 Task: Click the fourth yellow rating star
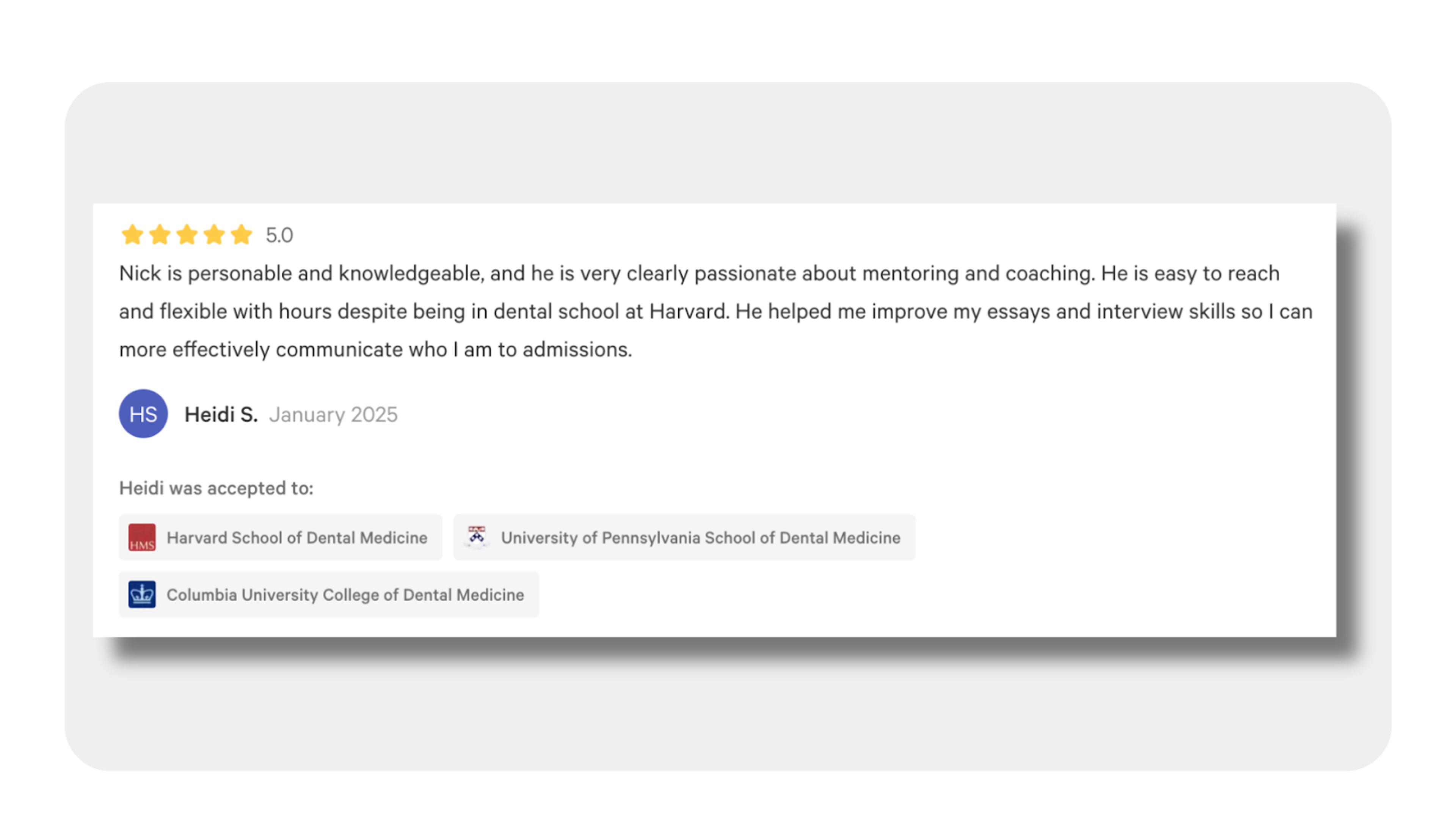tap(214, 235)
